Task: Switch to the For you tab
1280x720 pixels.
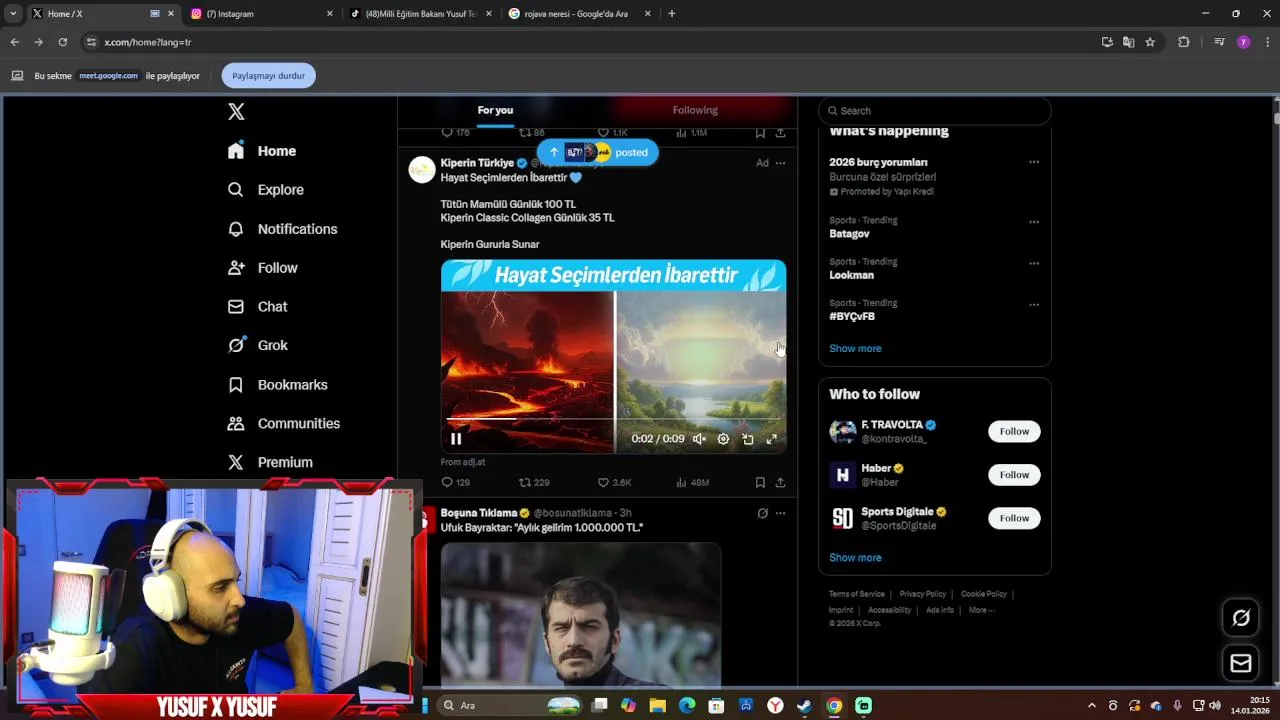Action: (495, 110)
